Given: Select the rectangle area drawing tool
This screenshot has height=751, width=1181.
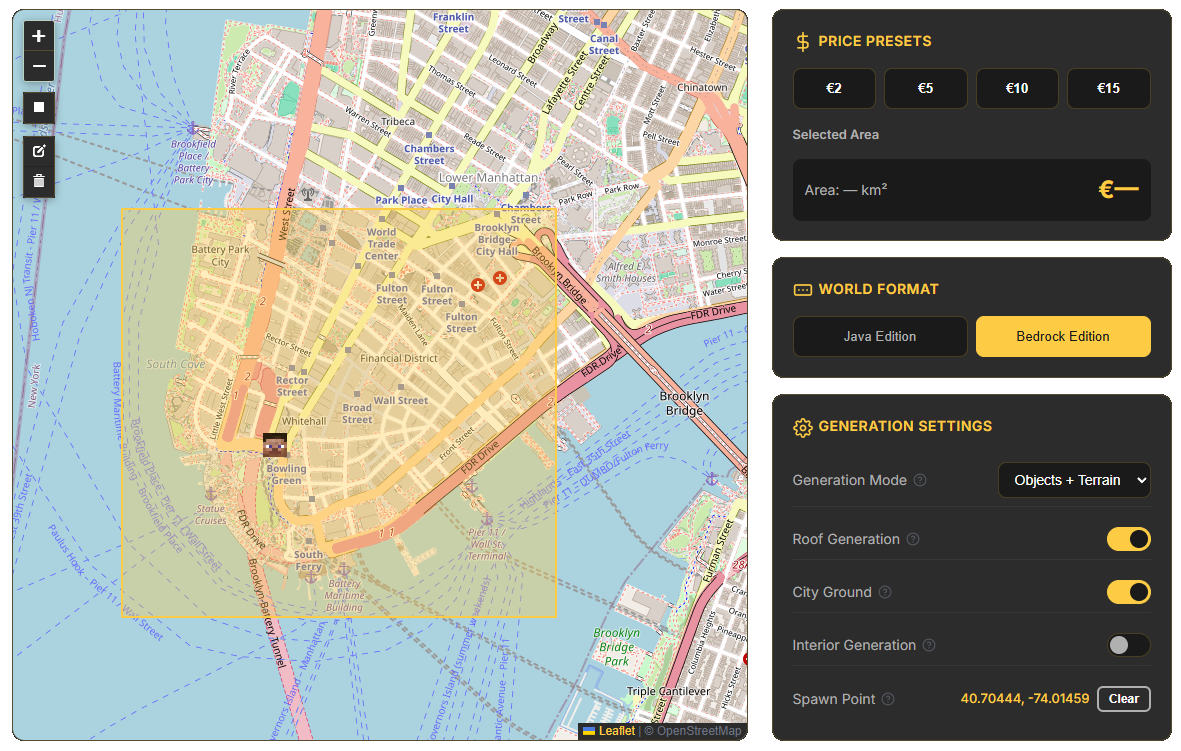Looking at the screenshot, I should pyautogui.click(x=38, y=107).
